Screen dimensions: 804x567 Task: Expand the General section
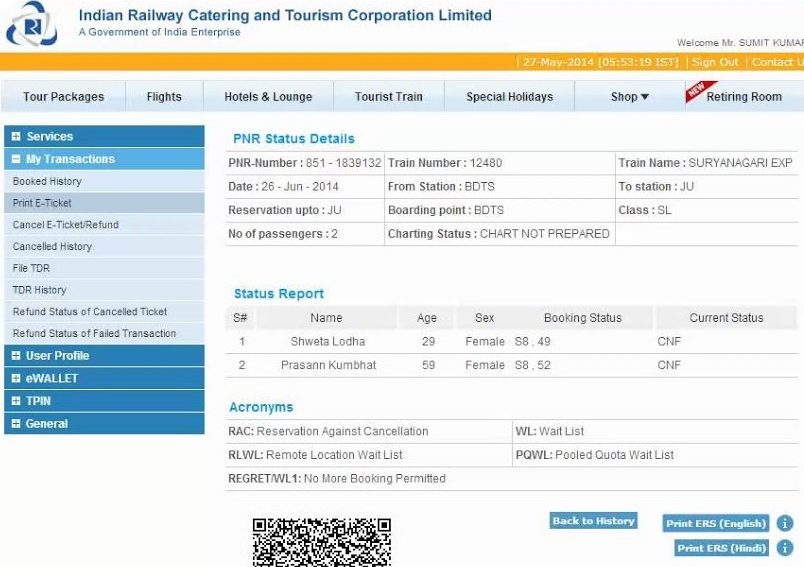coord(104,423)
